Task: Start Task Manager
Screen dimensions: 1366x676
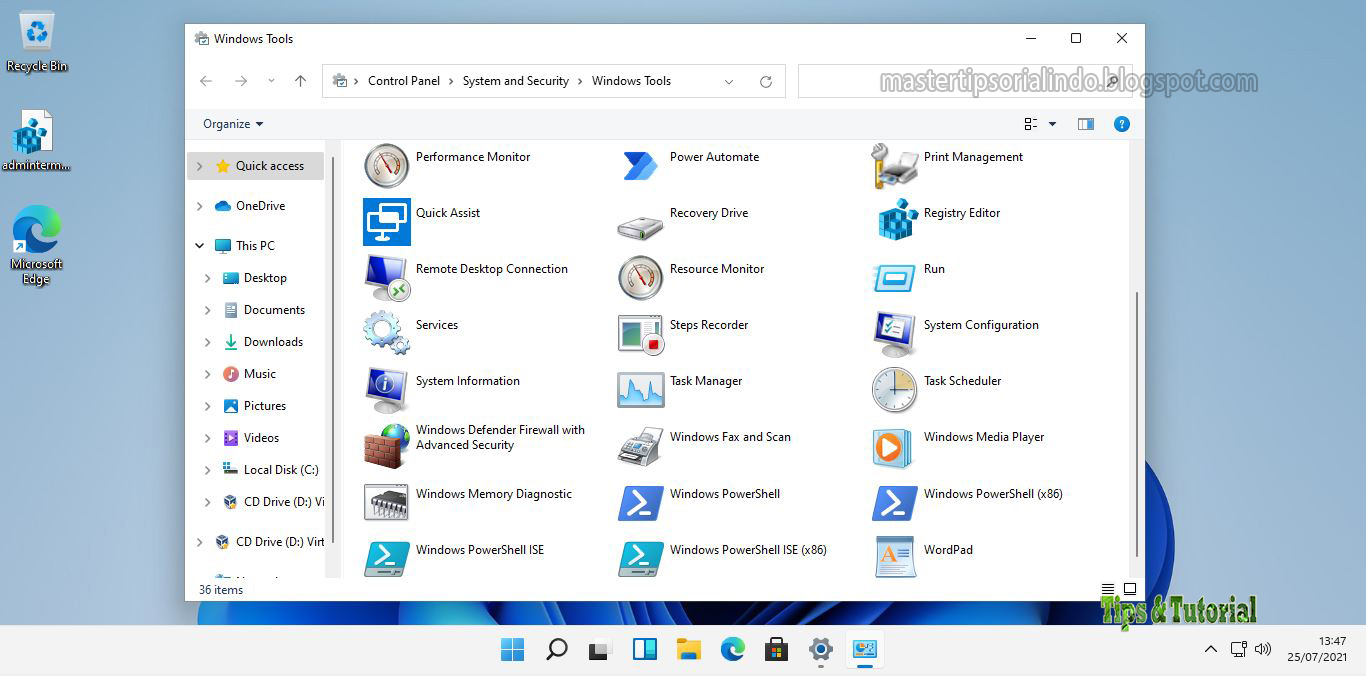Action: (x=706, y=381)
